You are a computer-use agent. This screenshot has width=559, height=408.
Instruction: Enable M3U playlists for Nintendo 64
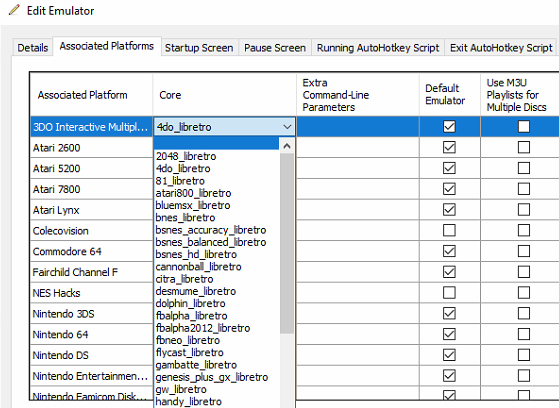click(x=524, y=334)
